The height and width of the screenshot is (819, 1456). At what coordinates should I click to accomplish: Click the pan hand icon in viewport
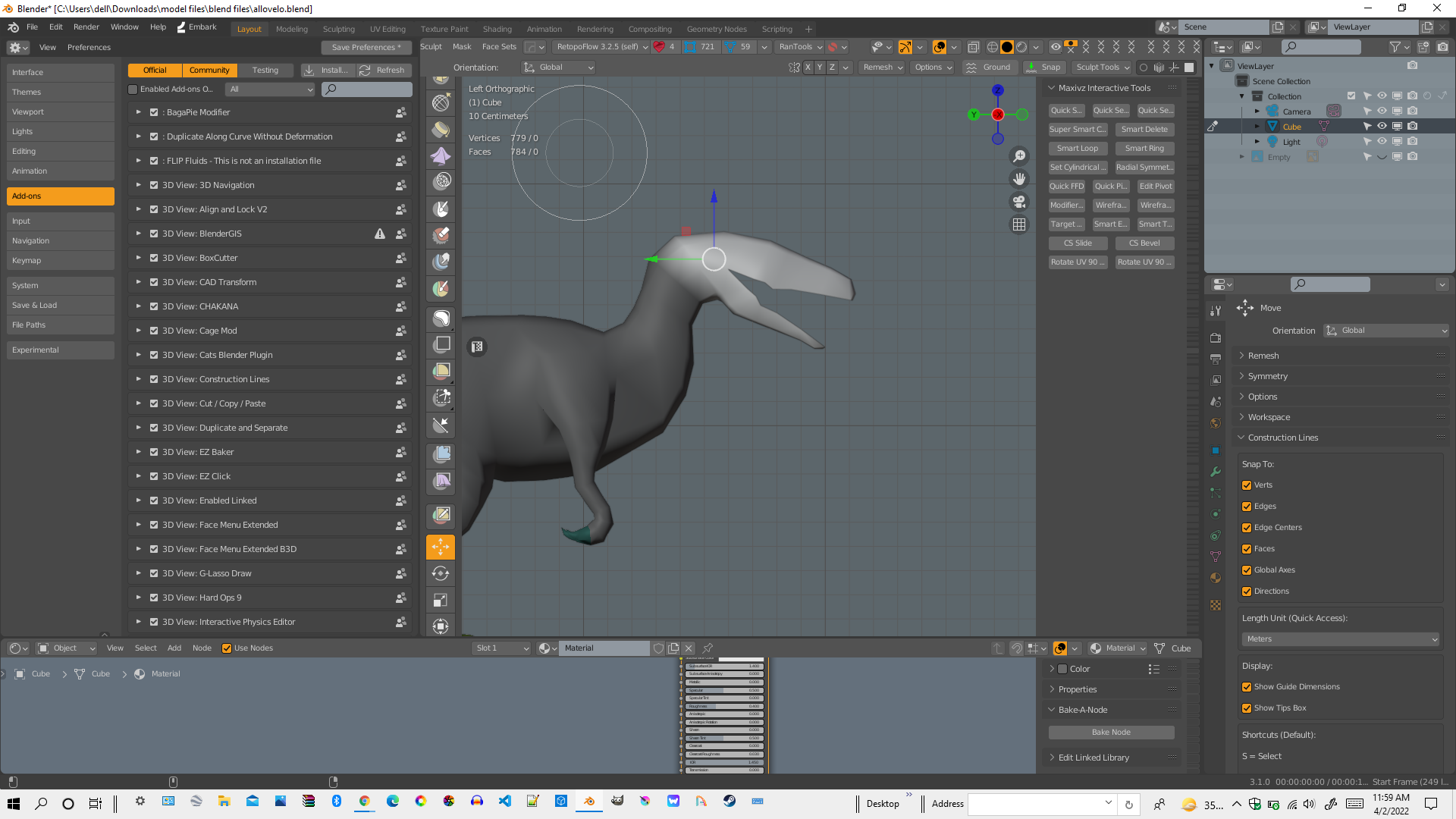1019,179
